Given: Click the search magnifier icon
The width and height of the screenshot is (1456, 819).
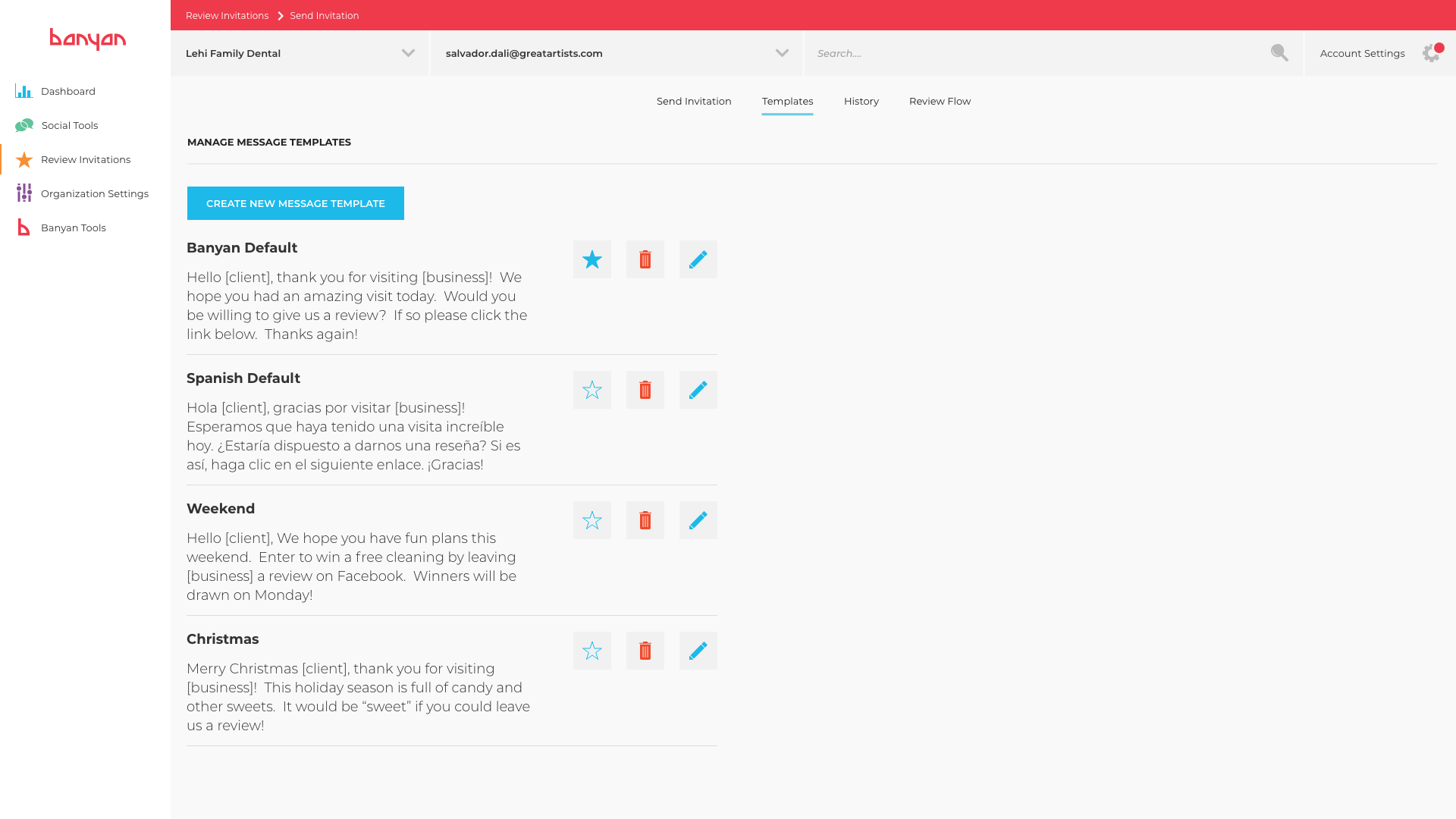Looking at the screenshot, I should click(1279, 53).
